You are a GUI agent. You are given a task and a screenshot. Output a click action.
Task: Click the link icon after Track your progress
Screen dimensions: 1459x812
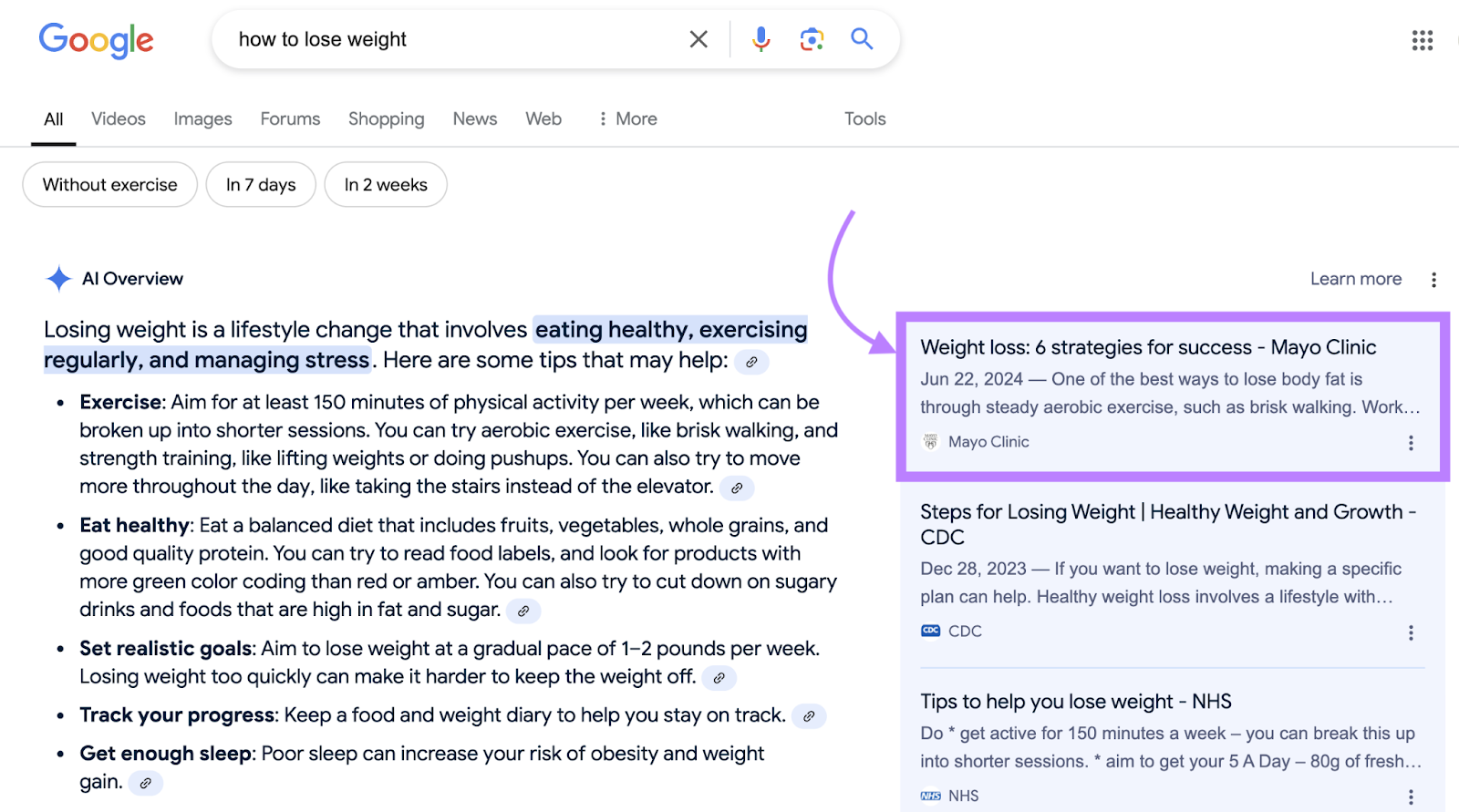pos(809,716)
